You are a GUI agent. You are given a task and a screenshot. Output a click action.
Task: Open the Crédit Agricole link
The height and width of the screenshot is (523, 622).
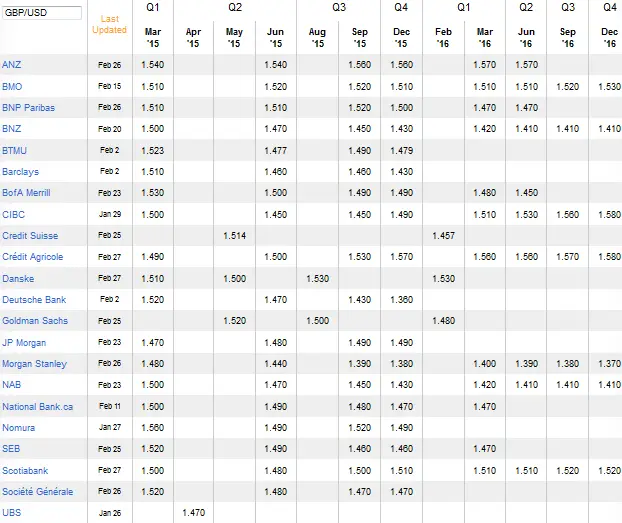[33, 257]
